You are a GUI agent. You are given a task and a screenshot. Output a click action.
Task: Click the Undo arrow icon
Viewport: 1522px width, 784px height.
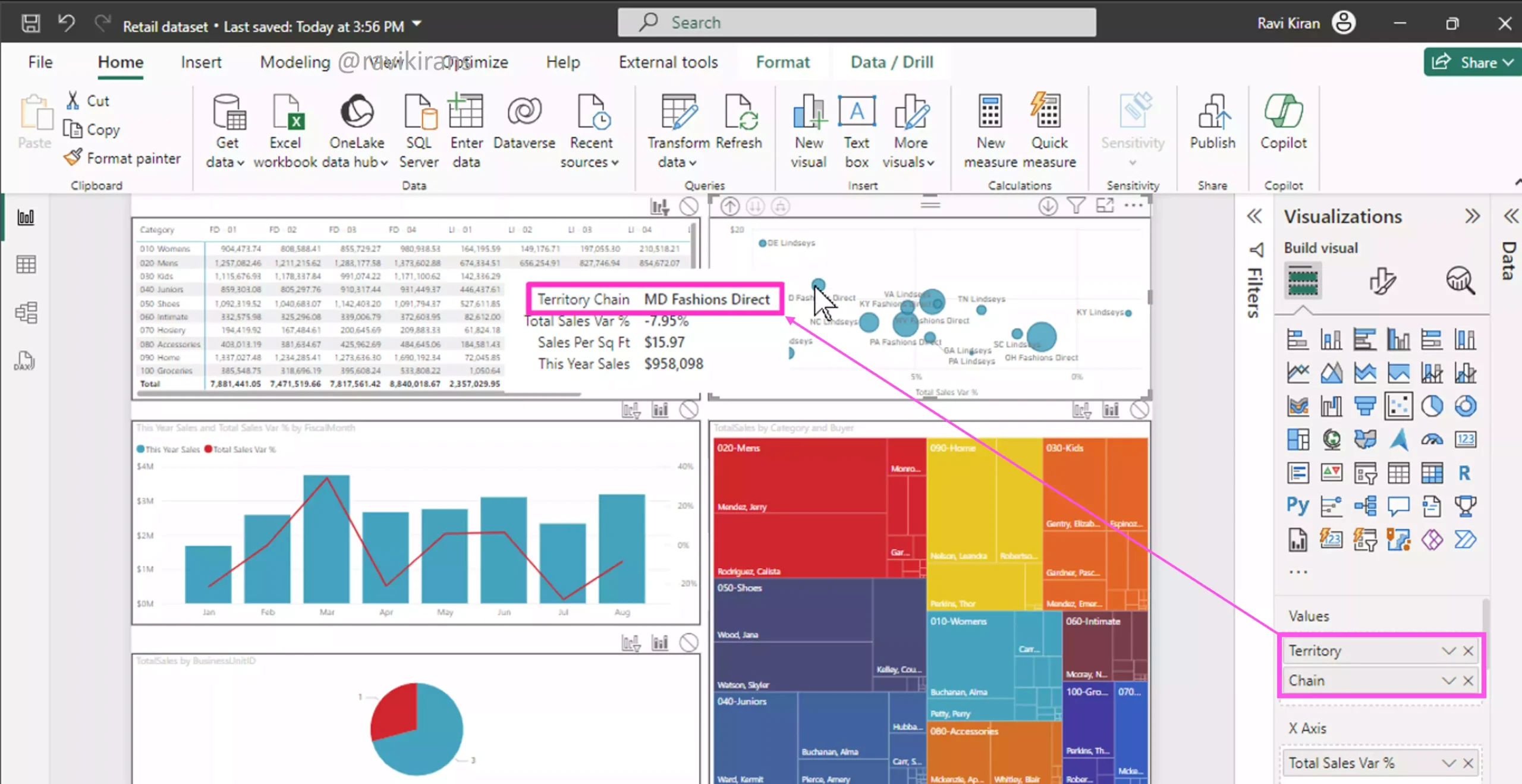pos(67,24)
